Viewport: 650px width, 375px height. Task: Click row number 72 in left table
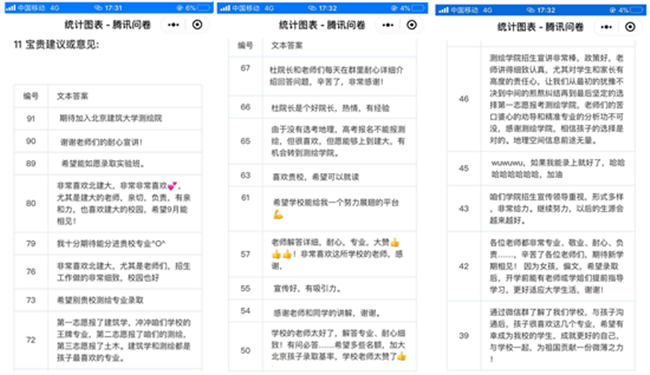31,340
